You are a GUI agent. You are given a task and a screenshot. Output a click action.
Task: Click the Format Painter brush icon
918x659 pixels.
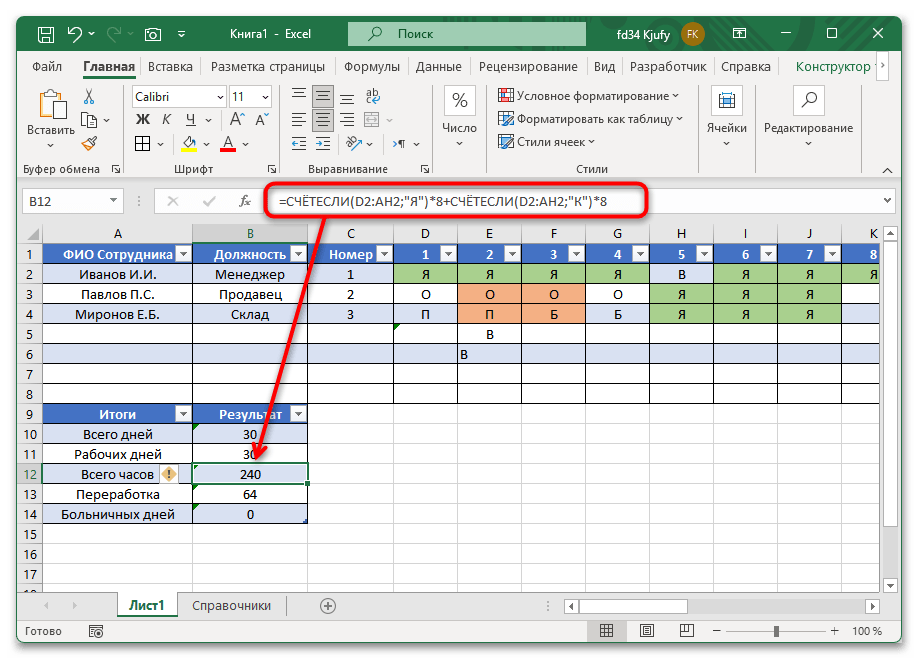(89, 143)
